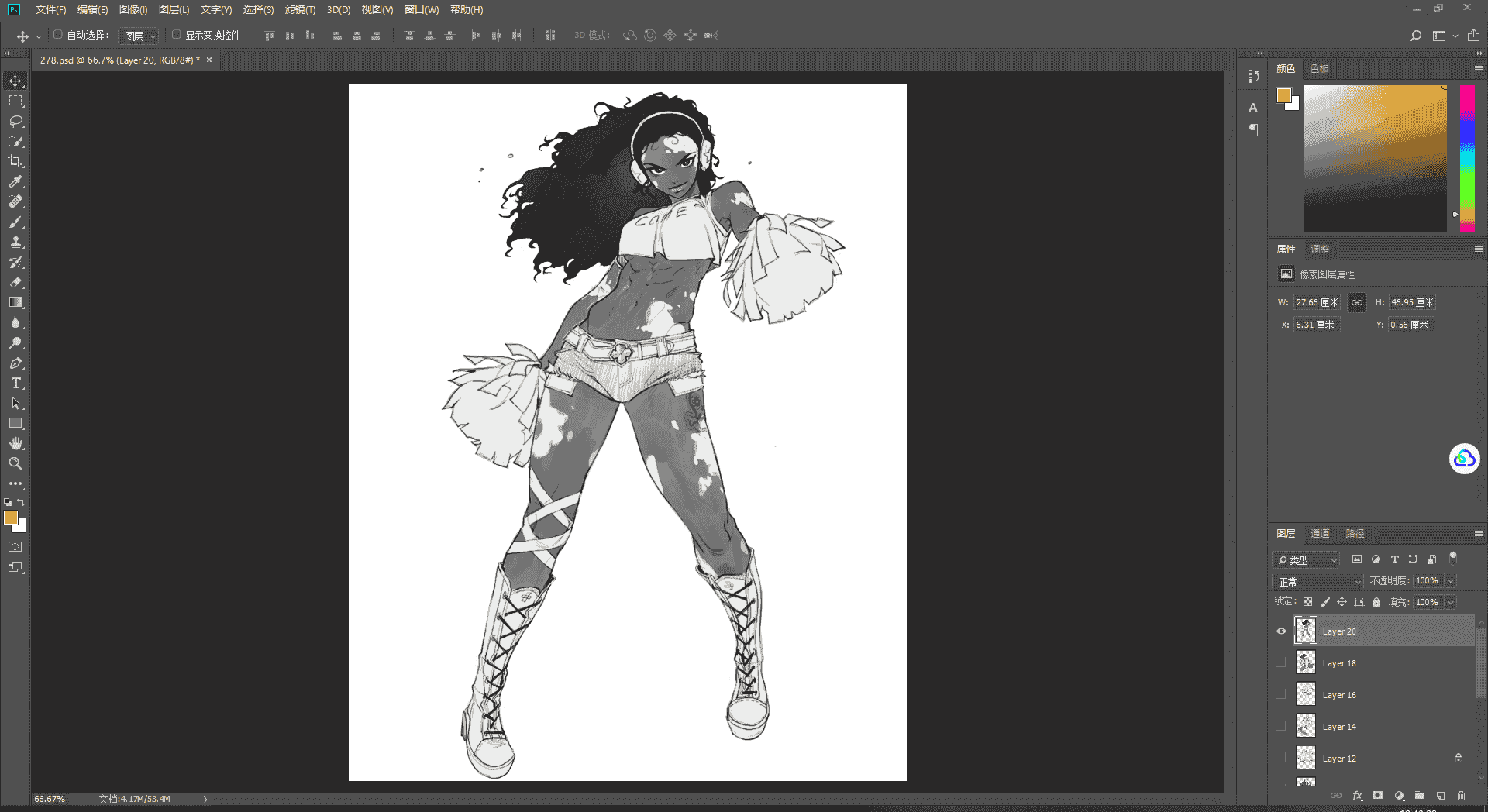Open the layer style fx menu
Image resolution: width=1488 pixels, height=812 pixels.
pyautogui.click(x=1357, y=796)
